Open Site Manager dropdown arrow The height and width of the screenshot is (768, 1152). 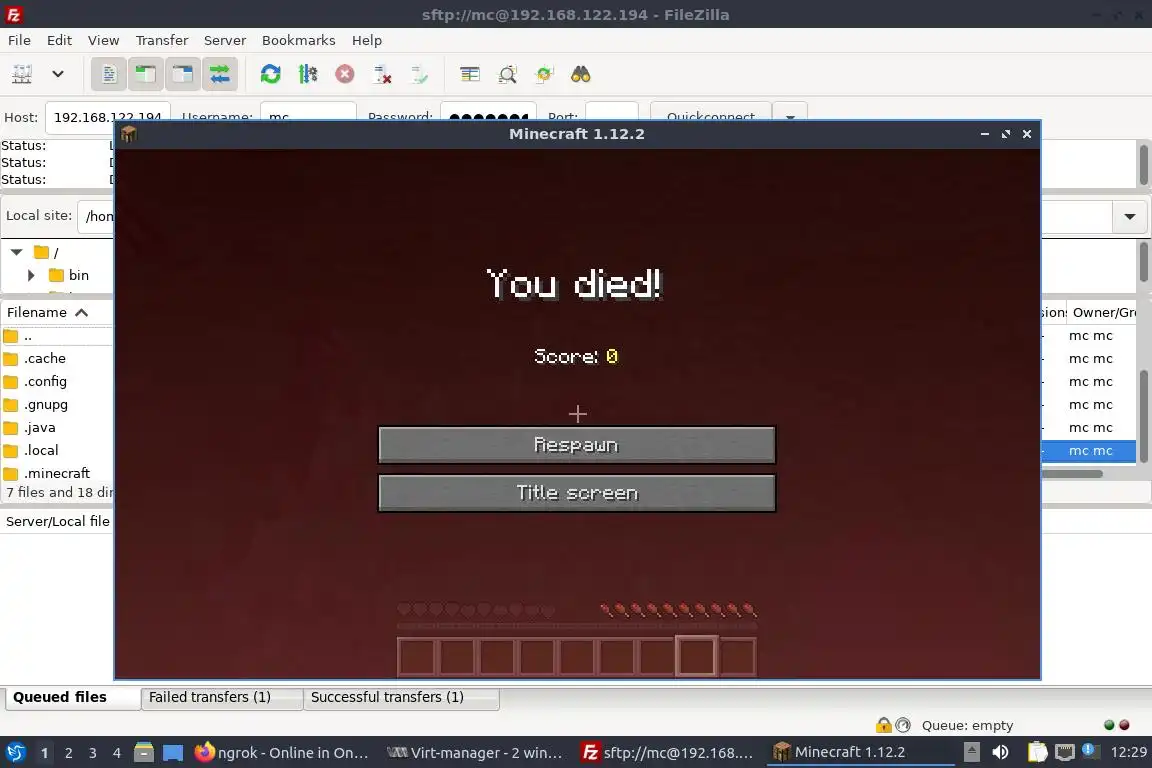point(58,74)
